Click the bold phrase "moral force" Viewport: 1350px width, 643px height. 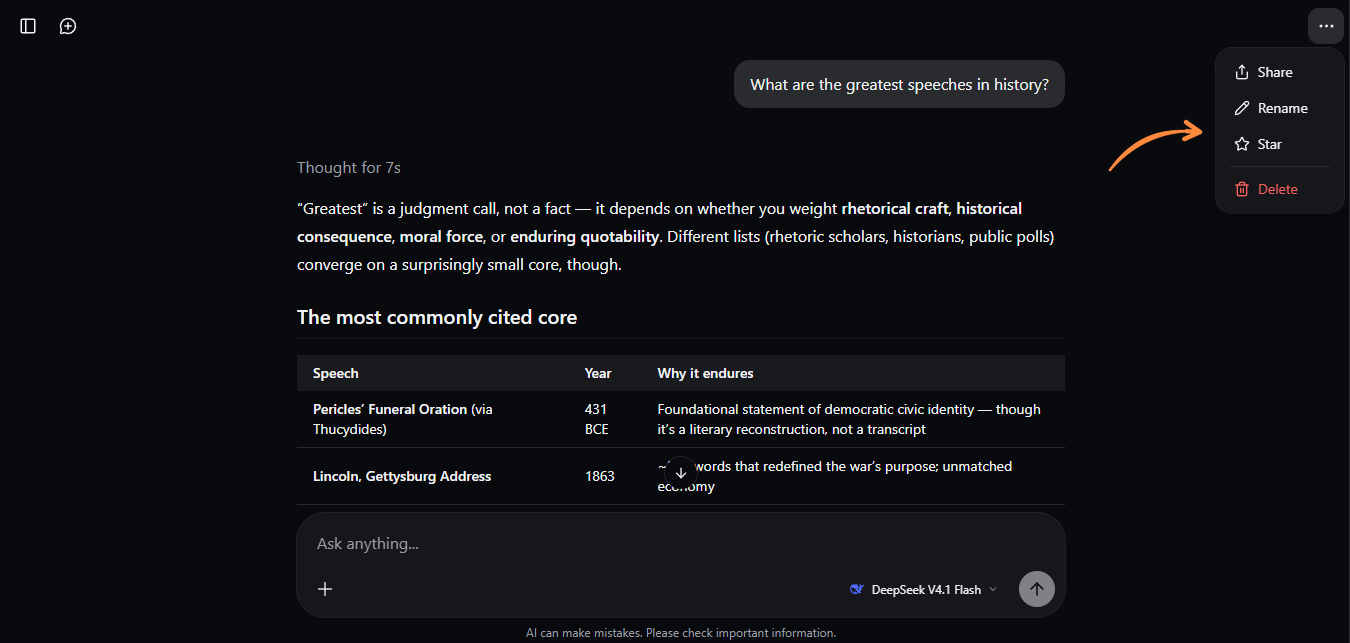[x=441, y=237]
